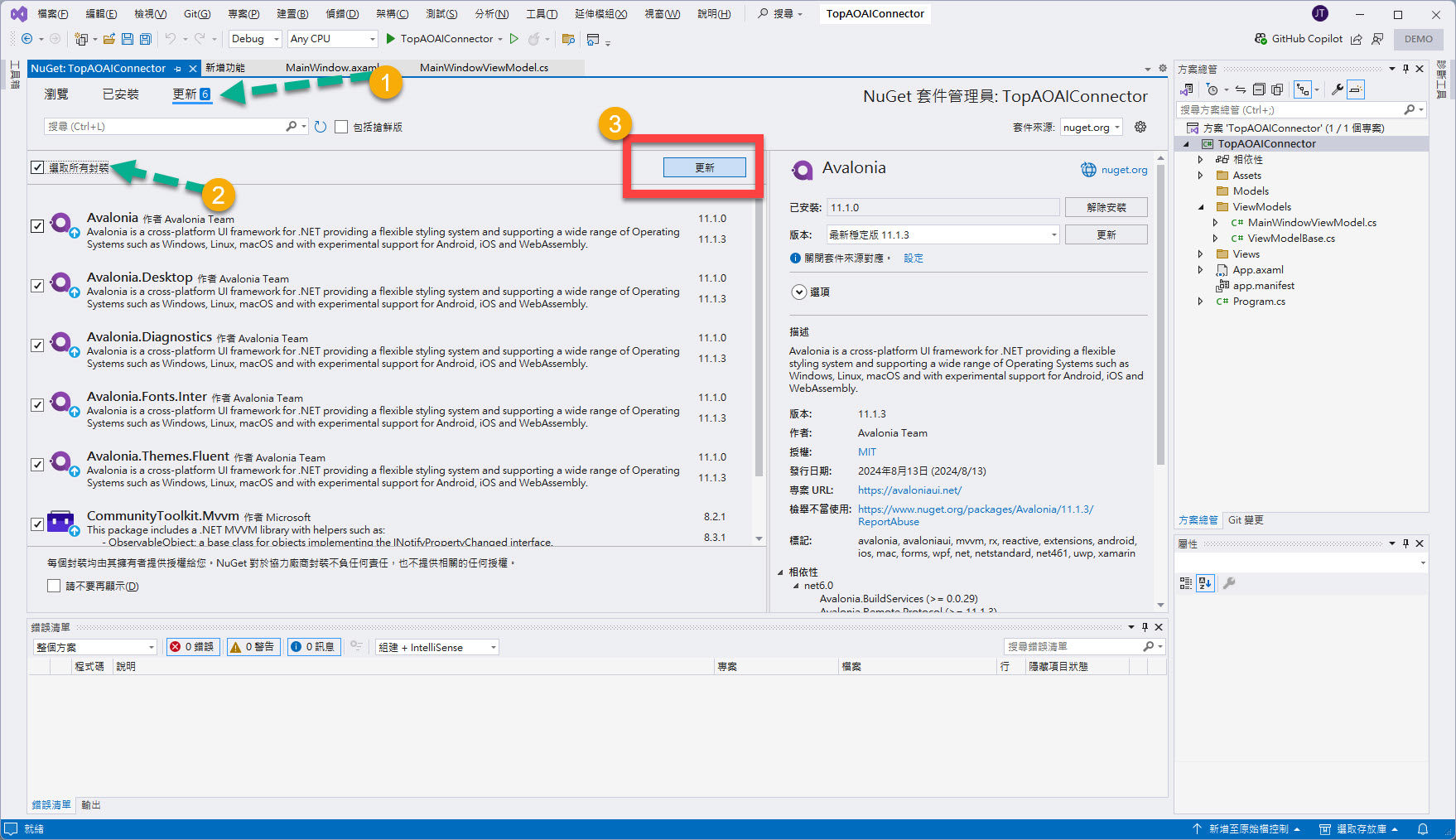Switch to MainWindowViewModel.cs tab

click(484, 68)
